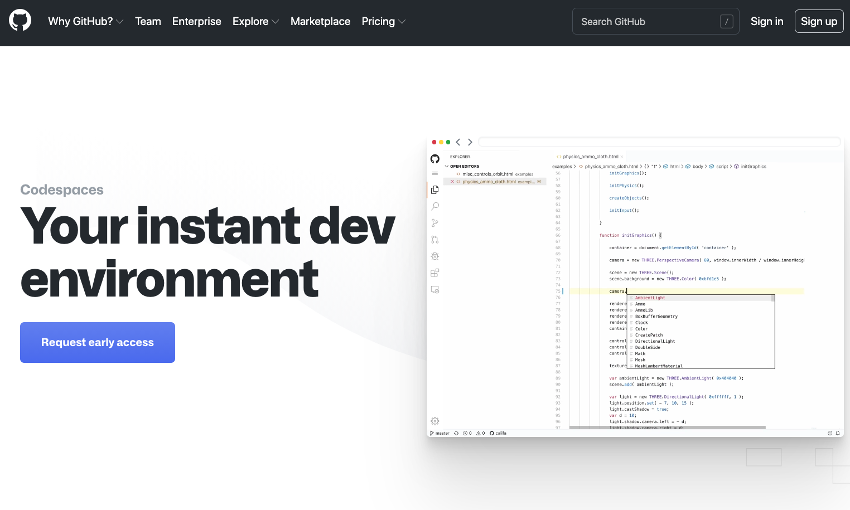
Task: Expand the Explore dropdown menu
Action: [255, 22]
